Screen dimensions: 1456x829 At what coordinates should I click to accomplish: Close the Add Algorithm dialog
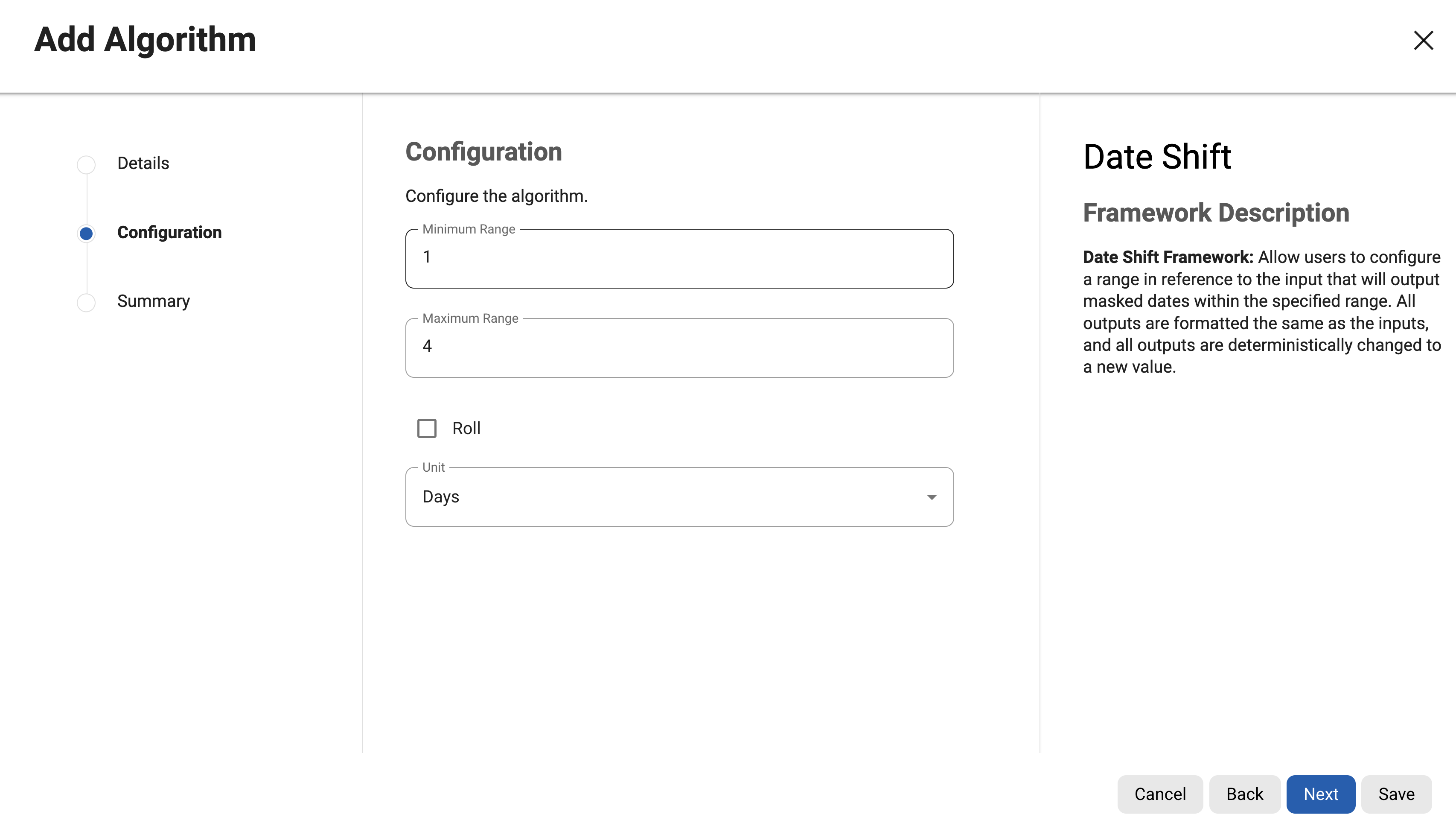click(x=1423, y=41)
